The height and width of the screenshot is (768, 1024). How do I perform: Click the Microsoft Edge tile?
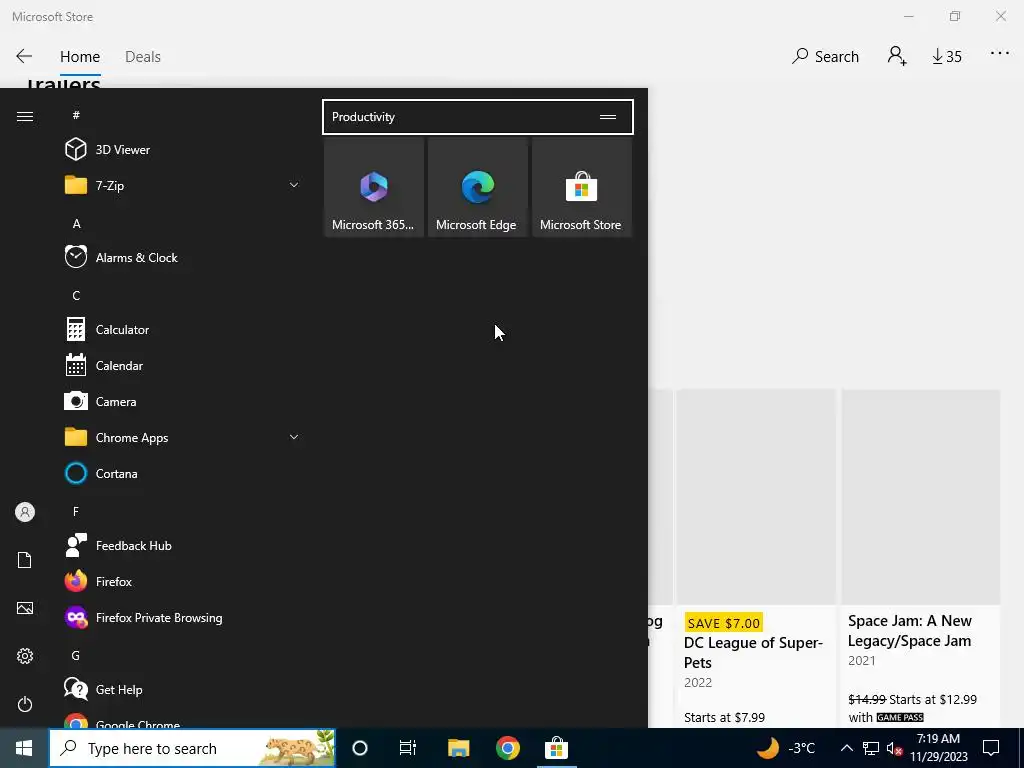[x=477, y=187]
